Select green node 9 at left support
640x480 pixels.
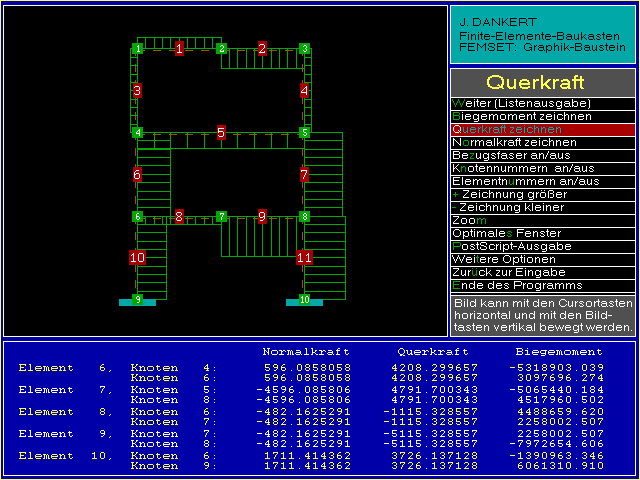coord(137,299)
